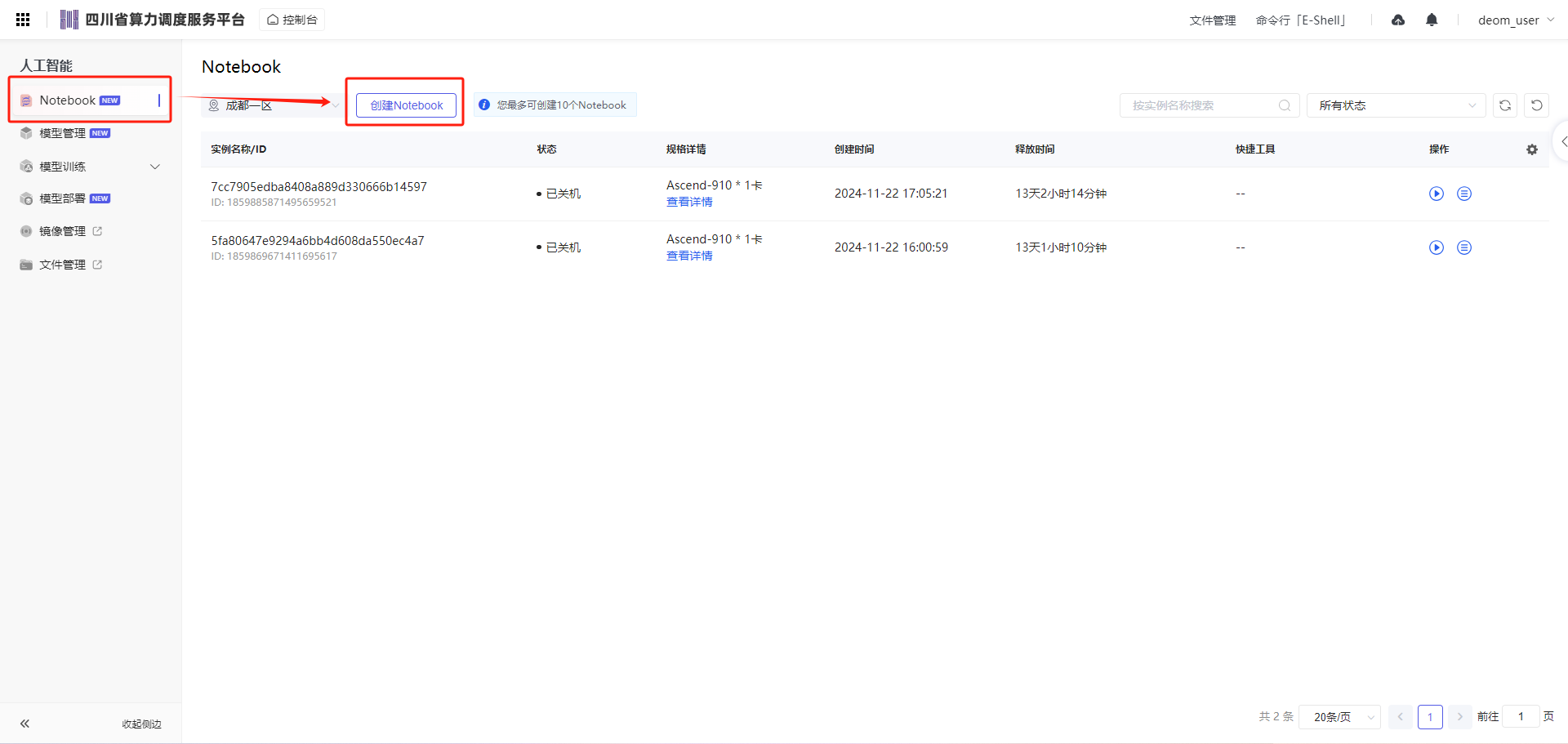Click the 文件管理 external link icon in sidebar

tap(97, 265)
